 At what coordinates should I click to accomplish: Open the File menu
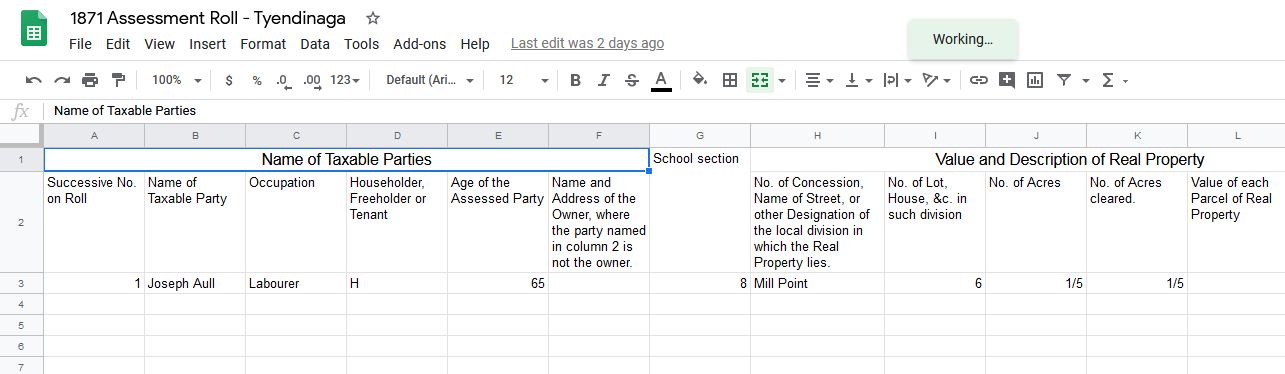80,44
